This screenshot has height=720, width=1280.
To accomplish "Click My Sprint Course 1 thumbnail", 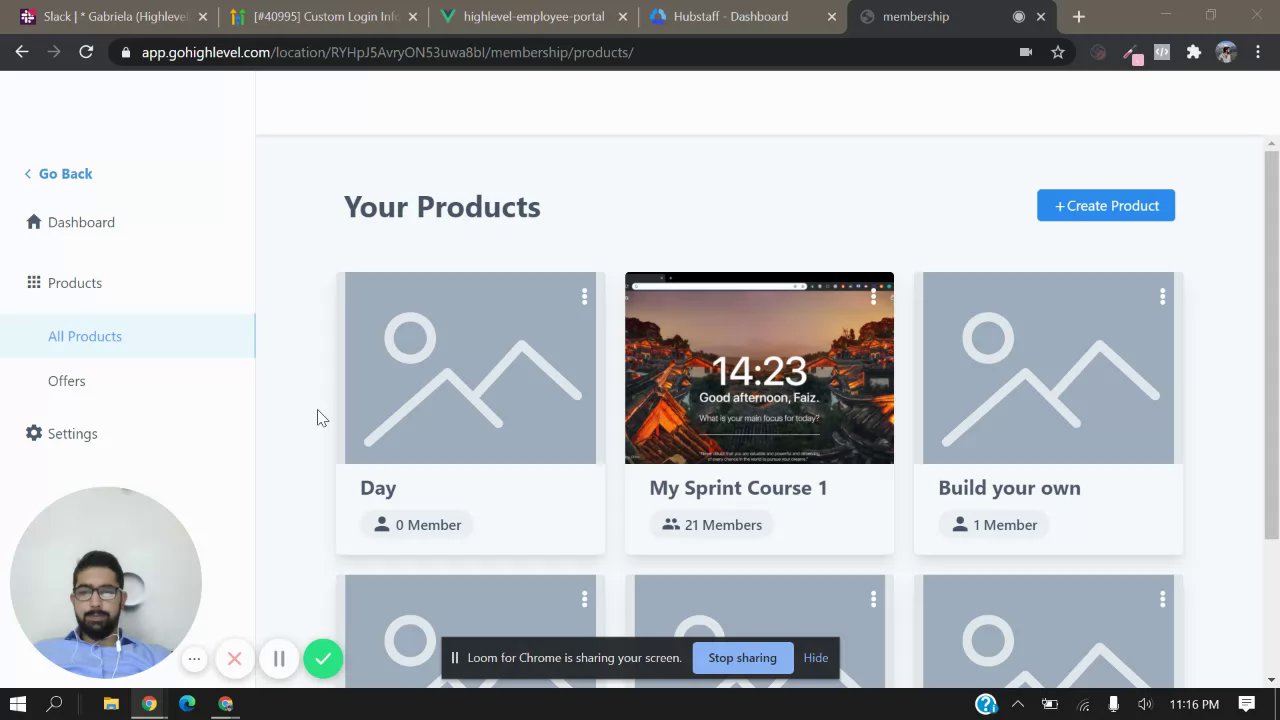I will (759, 368).
